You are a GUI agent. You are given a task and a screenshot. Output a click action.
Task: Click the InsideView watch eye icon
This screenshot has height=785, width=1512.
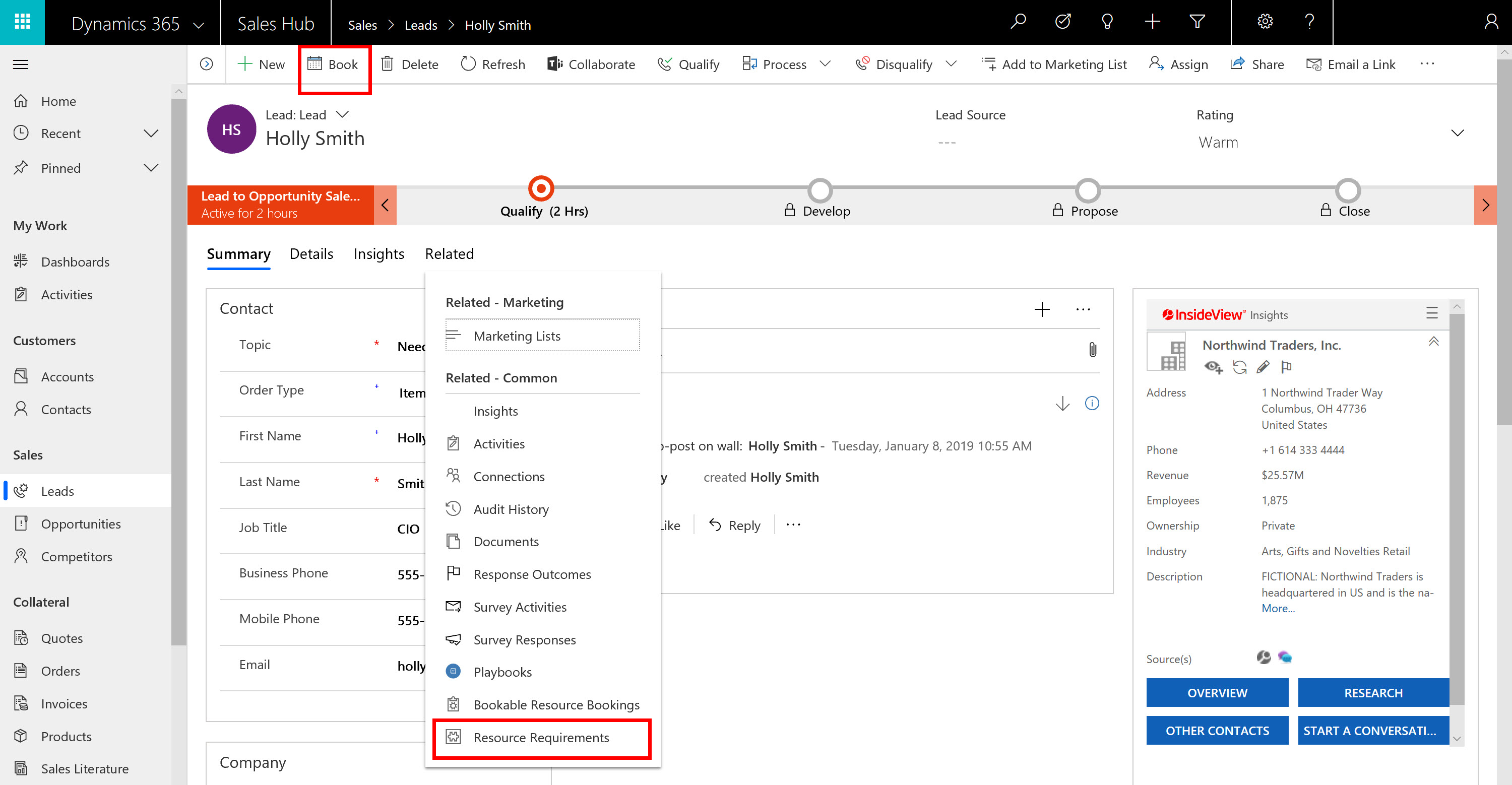pyautogui.click(x=1213, y=367)
